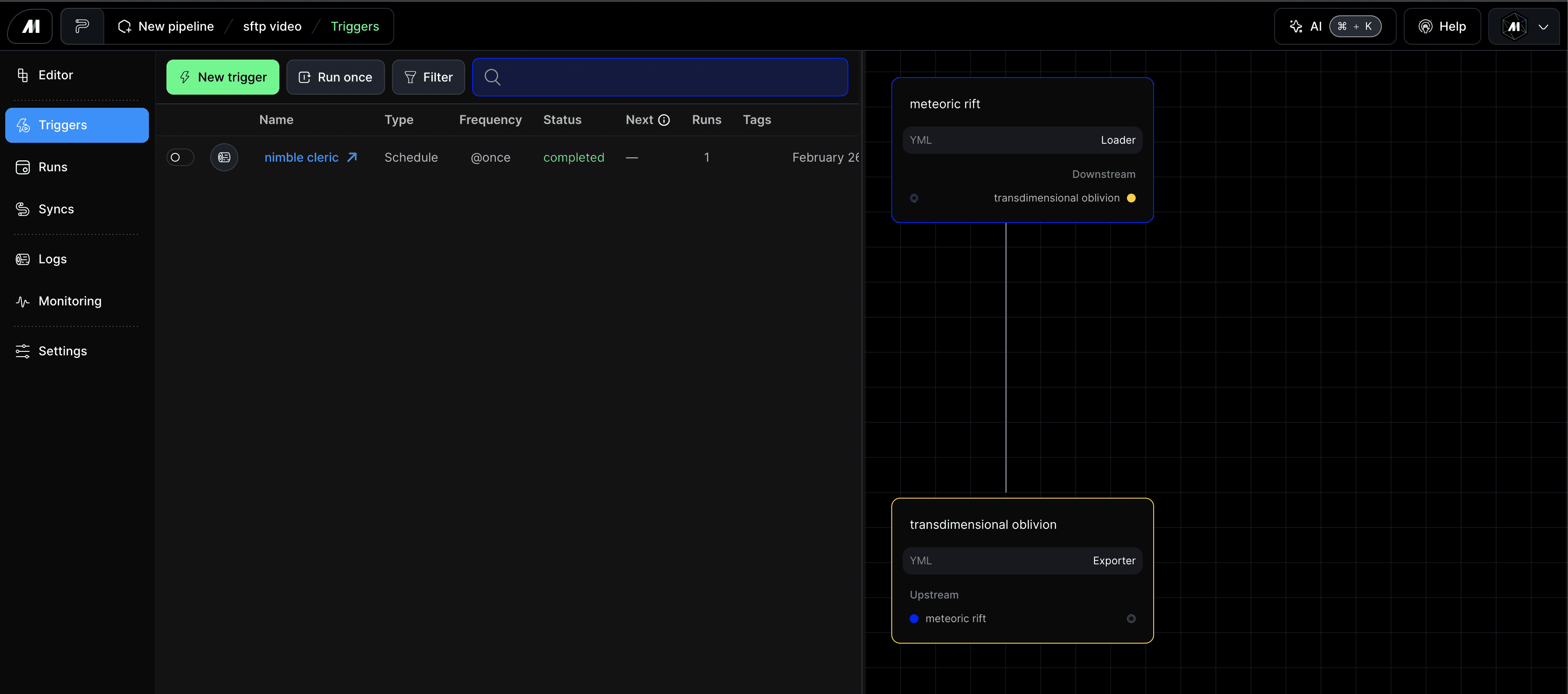
Task: Click the Help lifebuoy icon
Action: (1425, 26)
